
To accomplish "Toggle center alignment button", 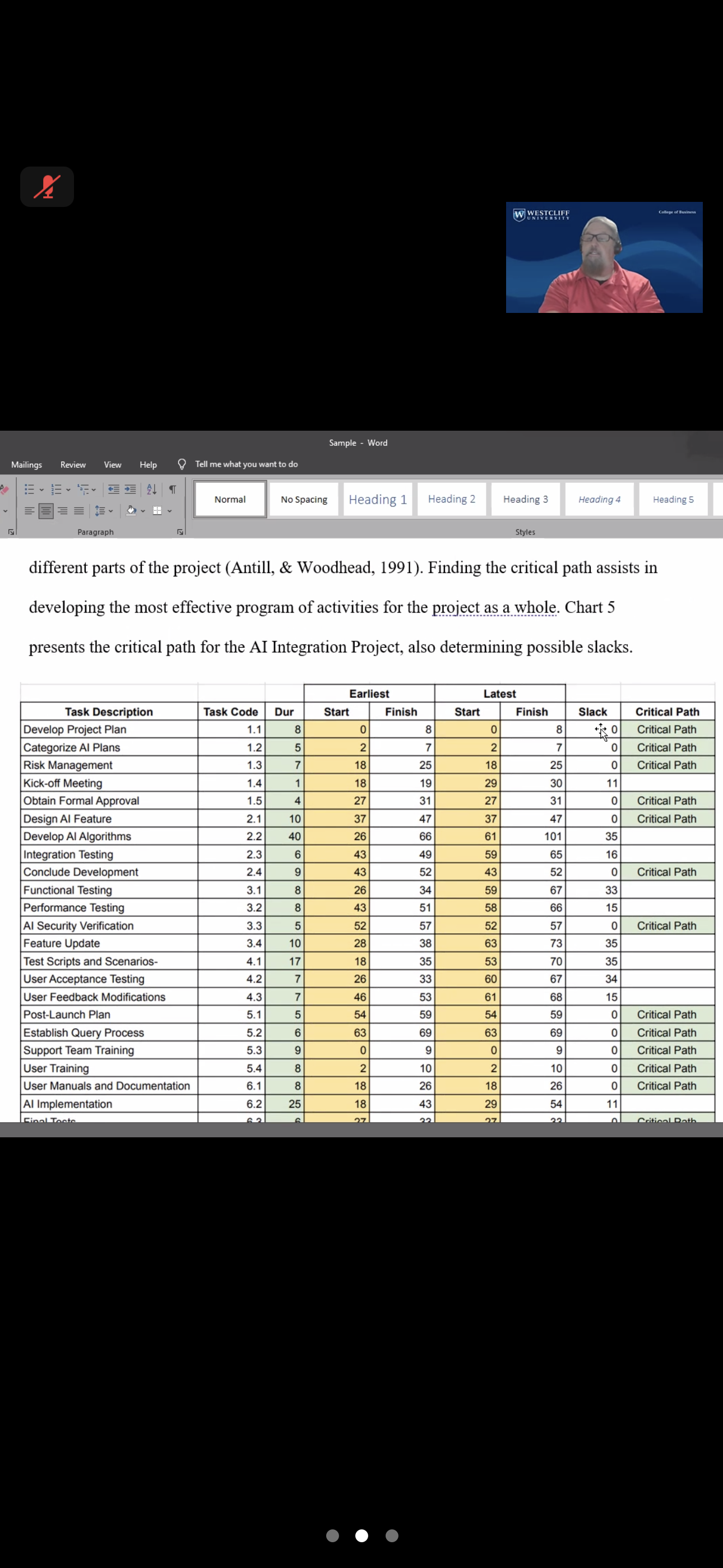I will (x=45, y=511).
